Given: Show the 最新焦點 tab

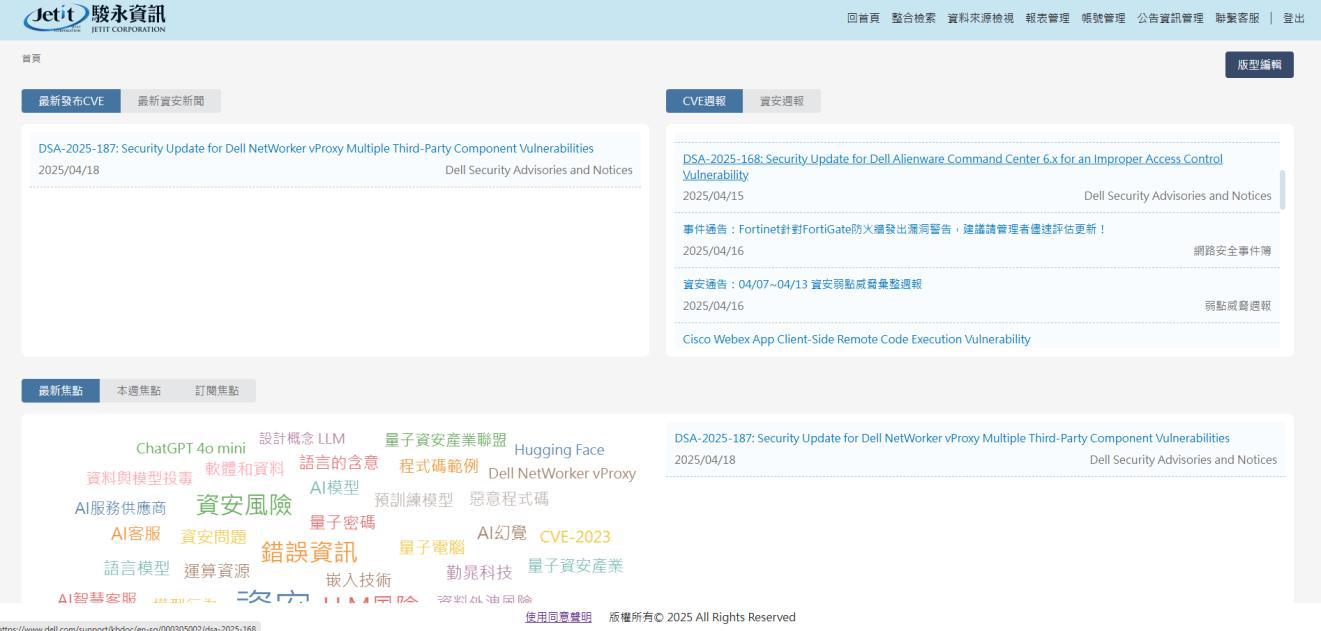Looking at the screenshot, I should point(61,391).
